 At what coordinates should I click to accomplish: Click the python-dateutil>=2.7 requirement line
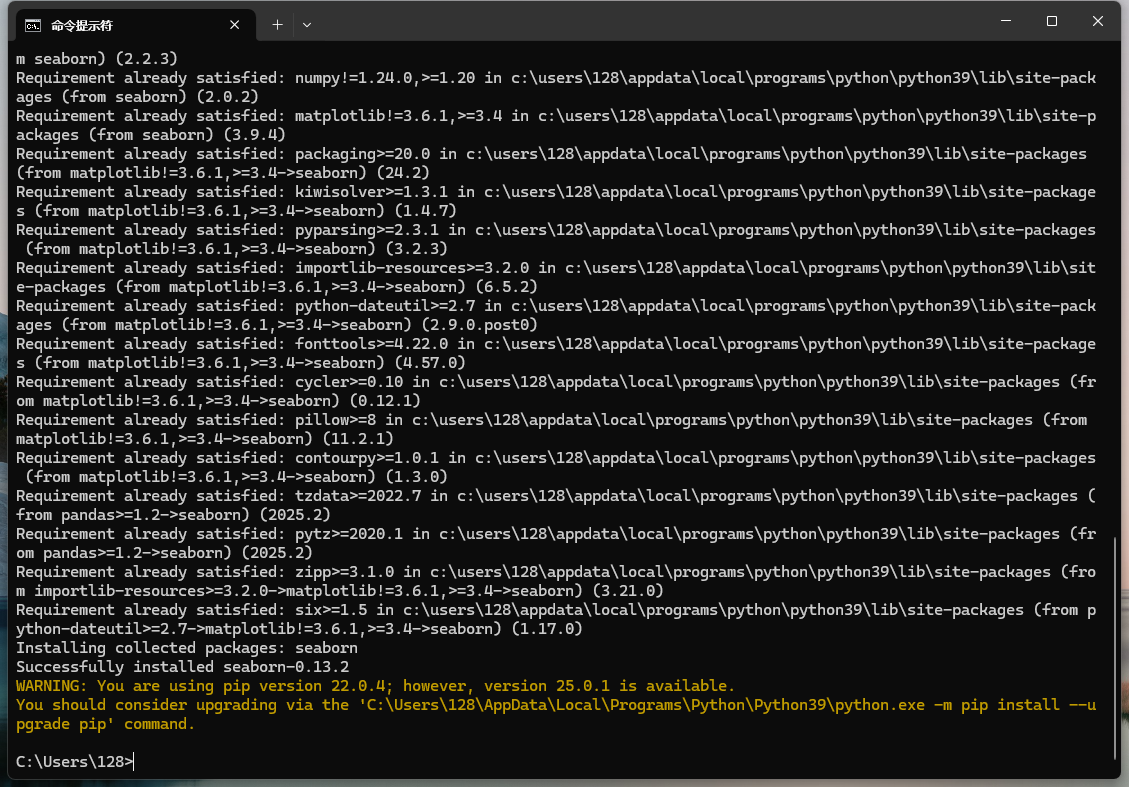tap(556, 306)
